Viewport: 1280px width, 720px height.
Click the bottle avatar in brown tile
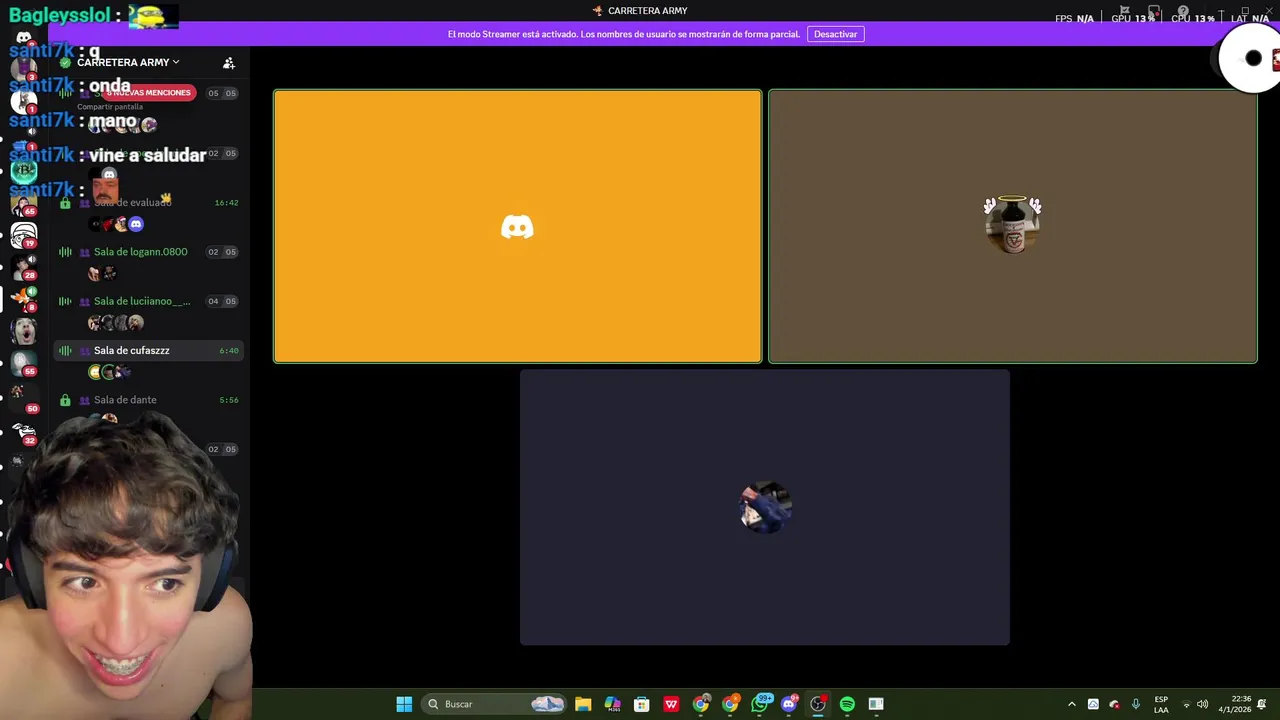pos(1012,224)
